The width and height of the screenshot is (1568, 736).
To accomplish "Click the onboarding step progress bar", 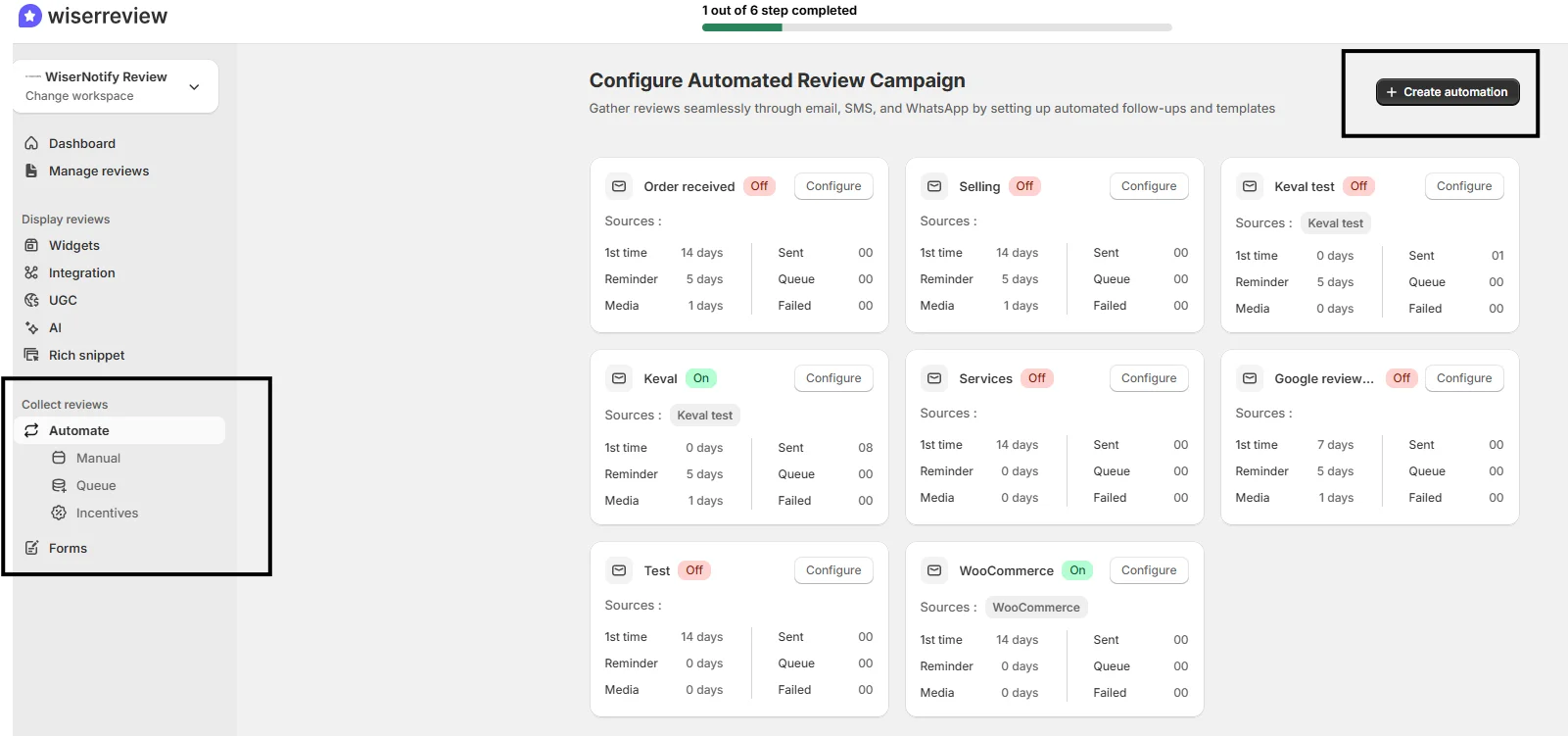I will [x=937, y=27].
